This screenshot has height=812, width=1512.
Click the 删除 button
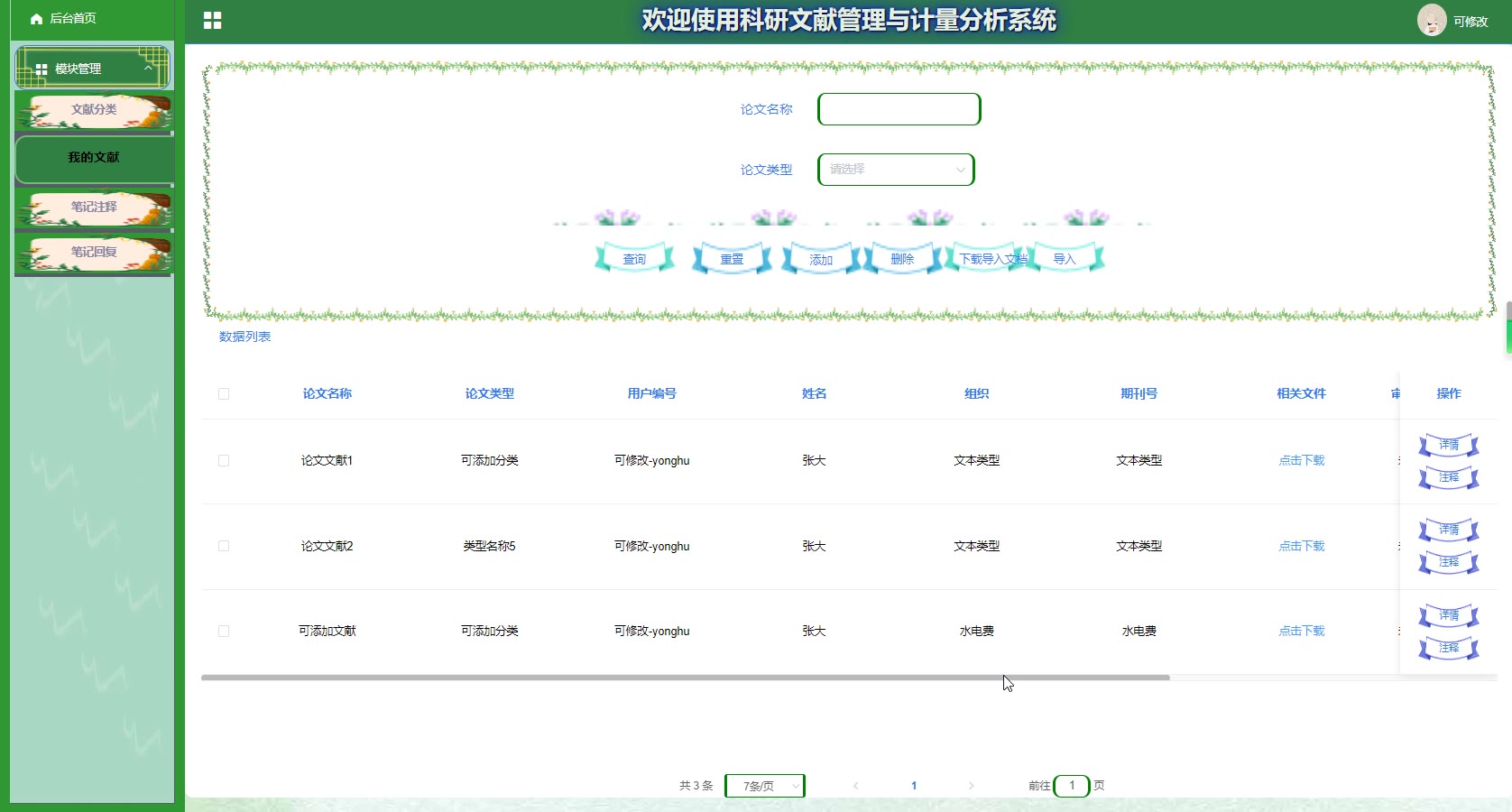coord(902,259)
